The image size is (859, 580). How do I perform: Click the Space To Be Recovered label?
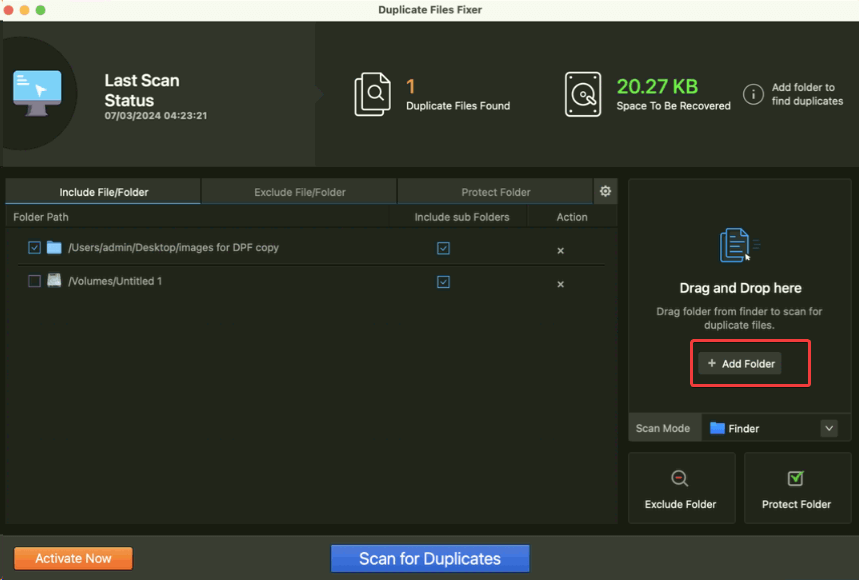[x=673, y=106]
